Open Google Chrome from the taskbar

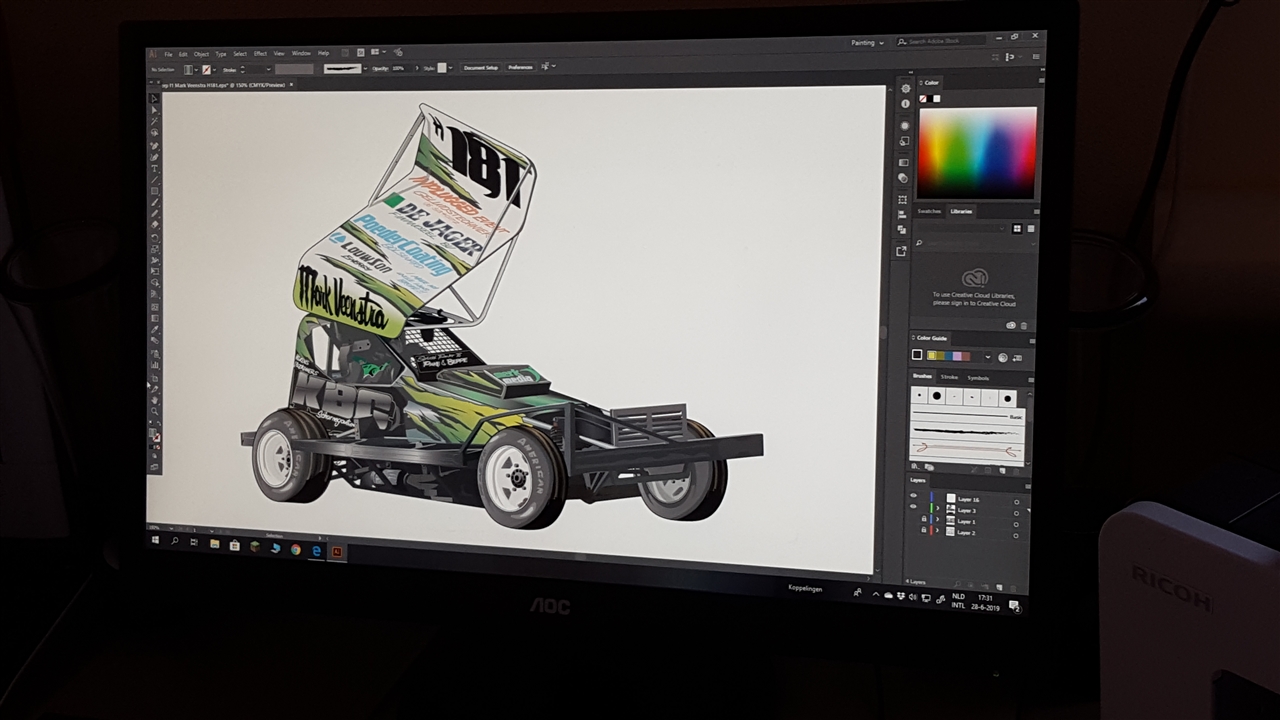(x=295, y=549)
